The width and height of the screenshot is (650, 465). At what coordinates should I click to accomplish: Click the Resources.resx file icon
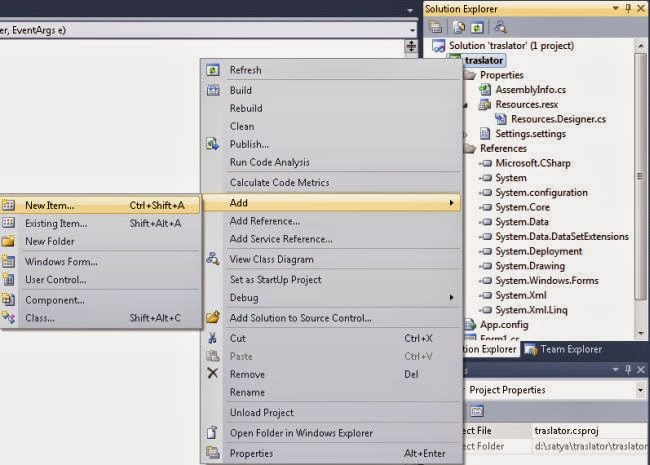pyautogui.click(x=485, y=104)
